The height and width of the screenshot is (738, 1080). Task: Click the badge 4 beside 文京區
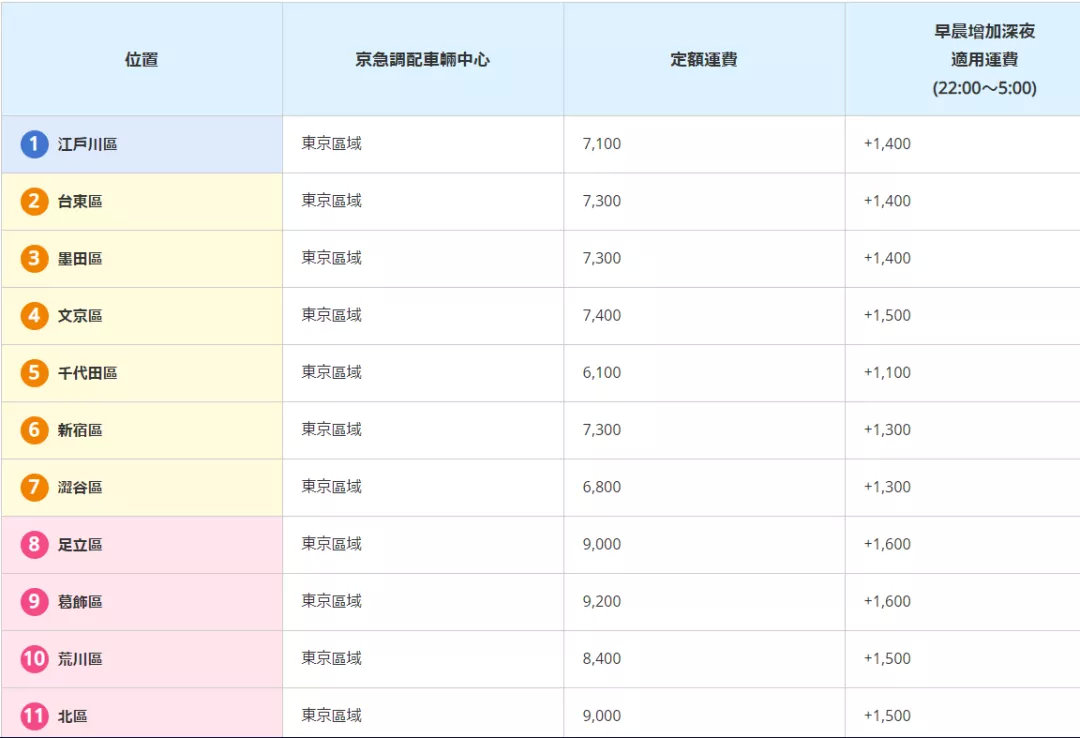(33, 314)
